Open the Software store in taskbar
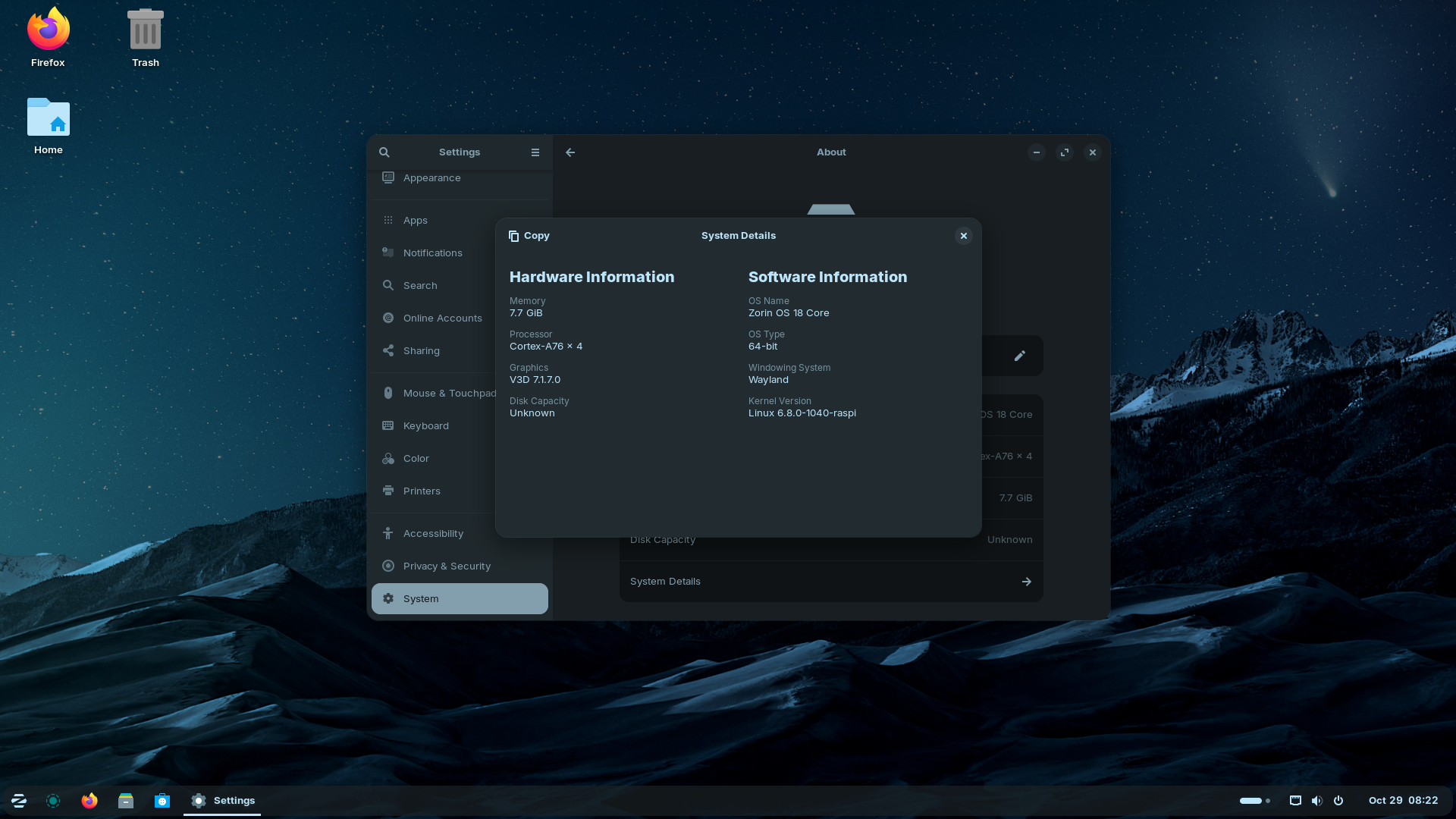The width and height of the screenshot is (1456, 819). [x=162, y=801]
